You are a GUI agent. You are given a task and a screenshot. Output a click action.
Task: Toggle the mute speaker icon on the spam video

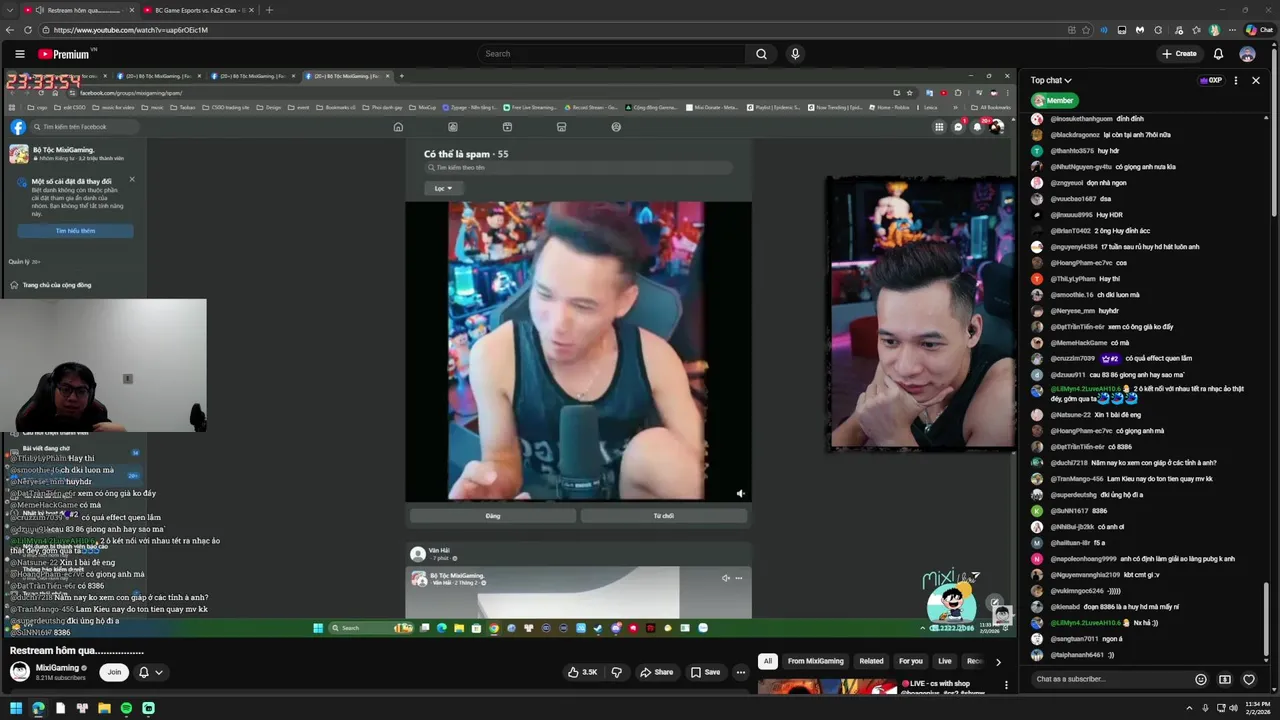(x=740, y=493)
